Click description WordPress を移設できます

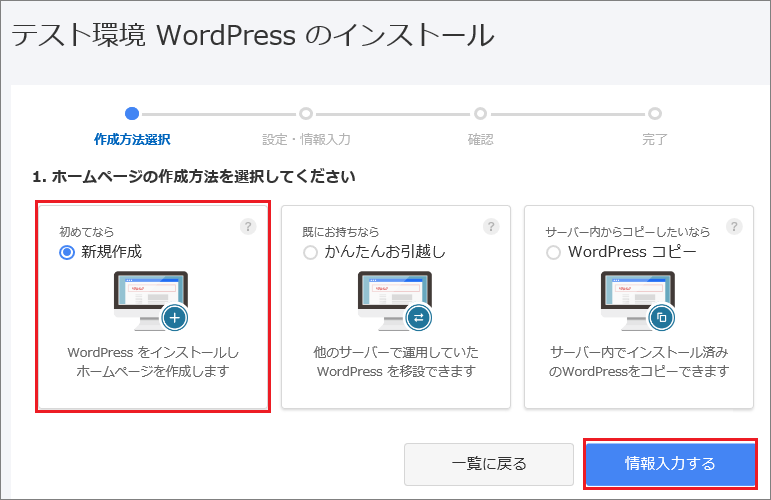396,371
